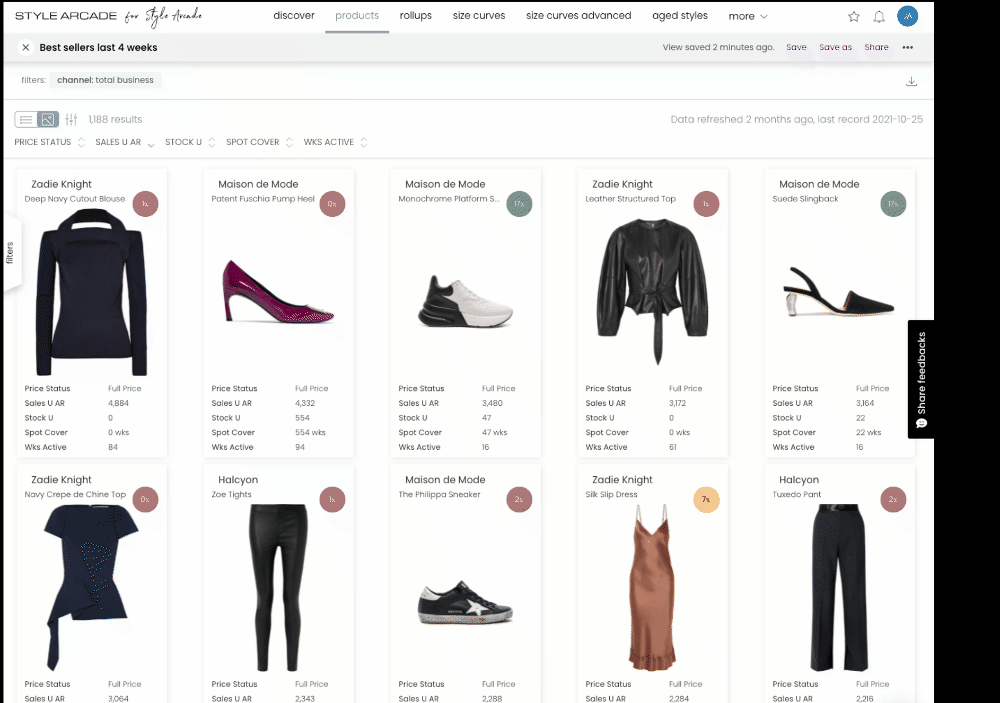This screenshot has height=703, width=1000.
Task: Switch to size curves tab
Action: point(479,15)
